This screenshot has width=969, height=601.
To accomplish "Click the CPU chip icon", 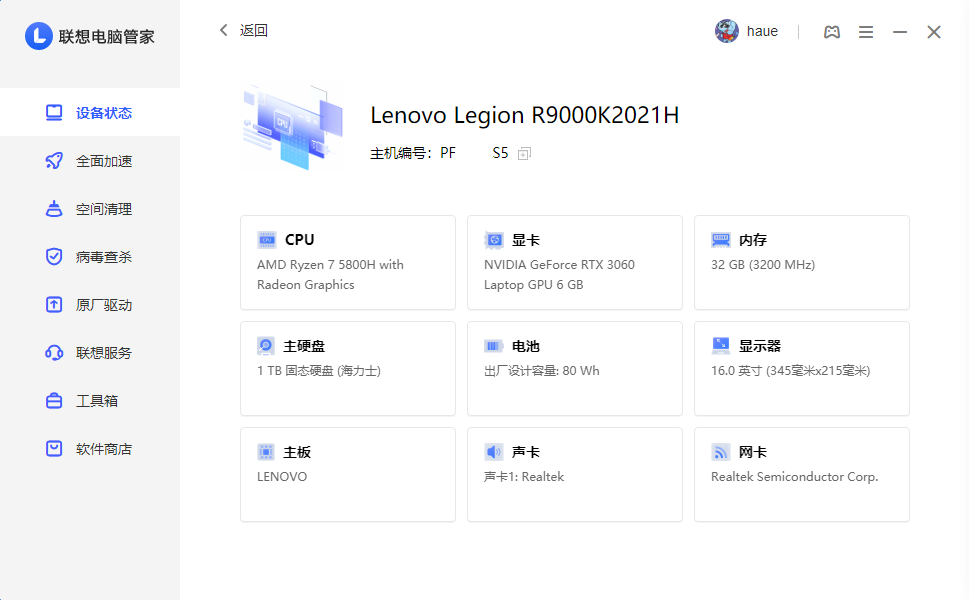I will click(267, 240).
